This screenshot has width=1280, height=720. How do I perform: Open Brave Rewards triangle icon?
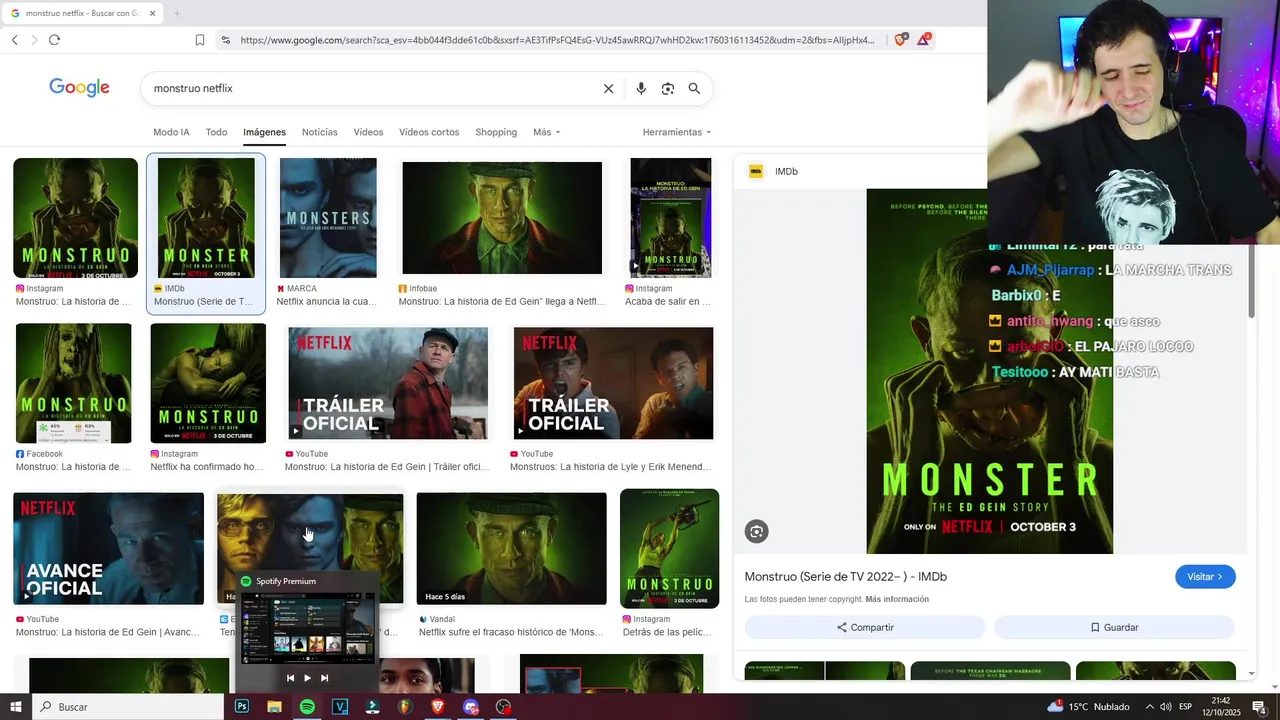[924, 40]
